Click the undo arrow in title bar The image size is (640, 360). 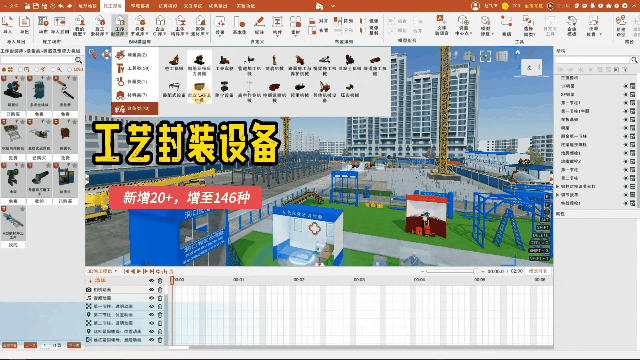pos(61,6)
